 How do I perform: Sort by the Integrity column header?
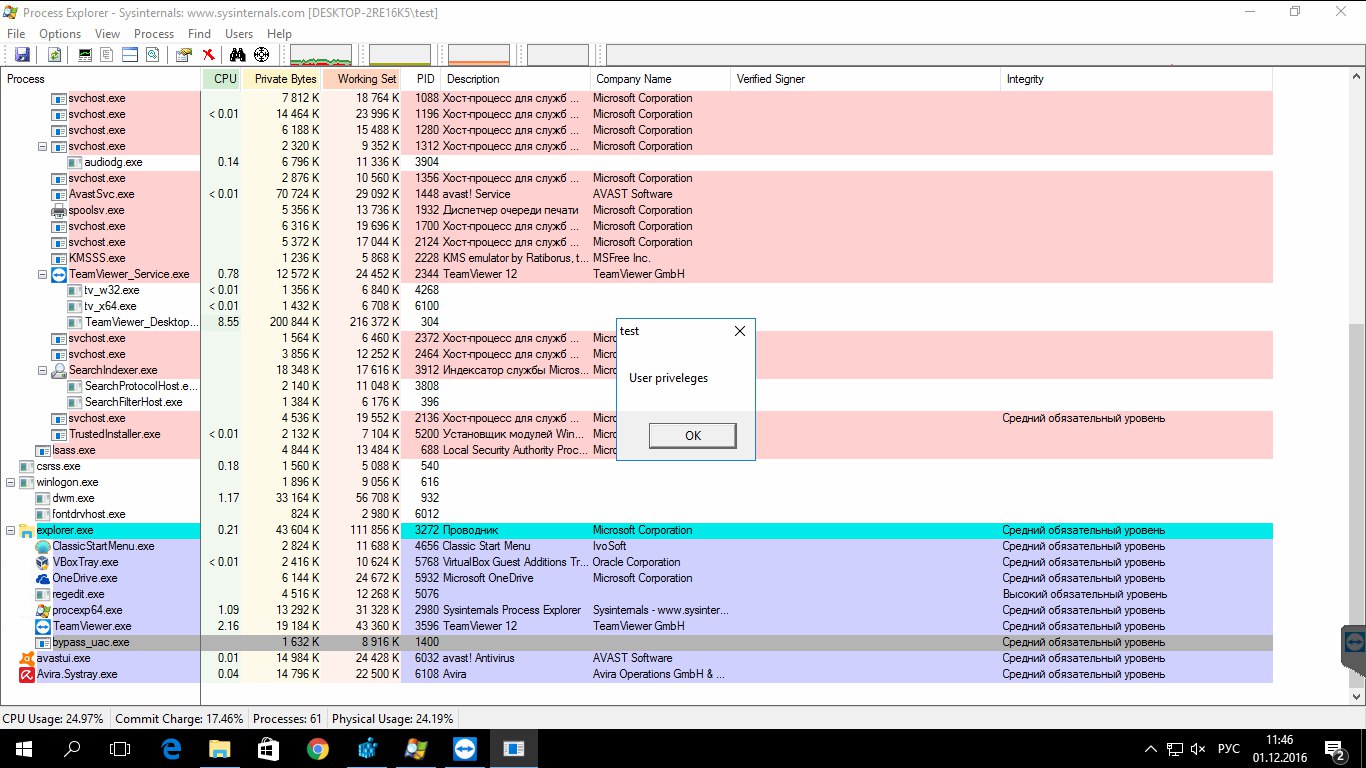point(1136,79)
